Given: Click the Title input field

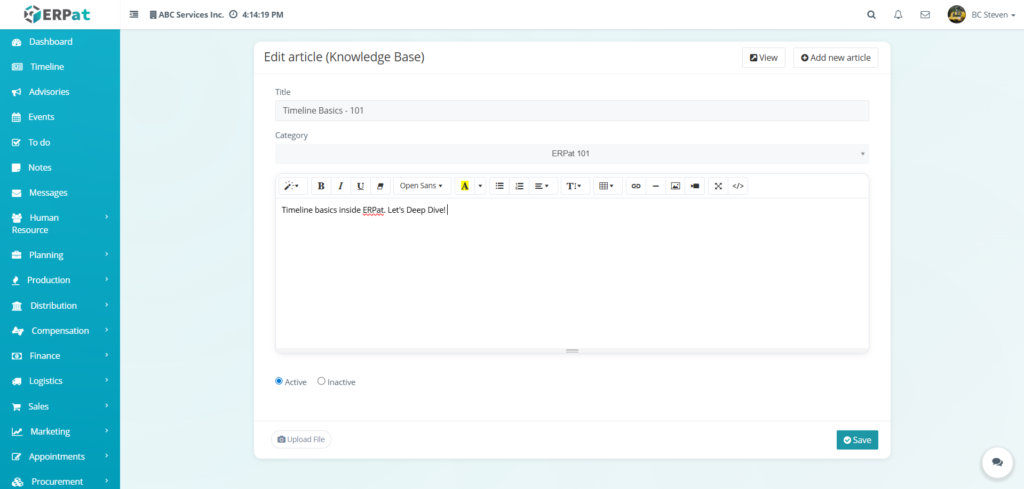Looking at the screenshot, I should point(571,110).
